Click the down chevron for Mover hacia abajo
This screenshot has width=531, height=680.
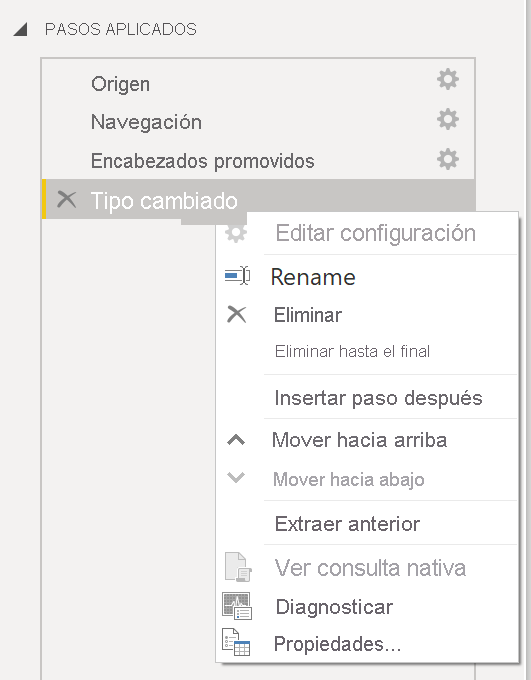tap(236, 478)
